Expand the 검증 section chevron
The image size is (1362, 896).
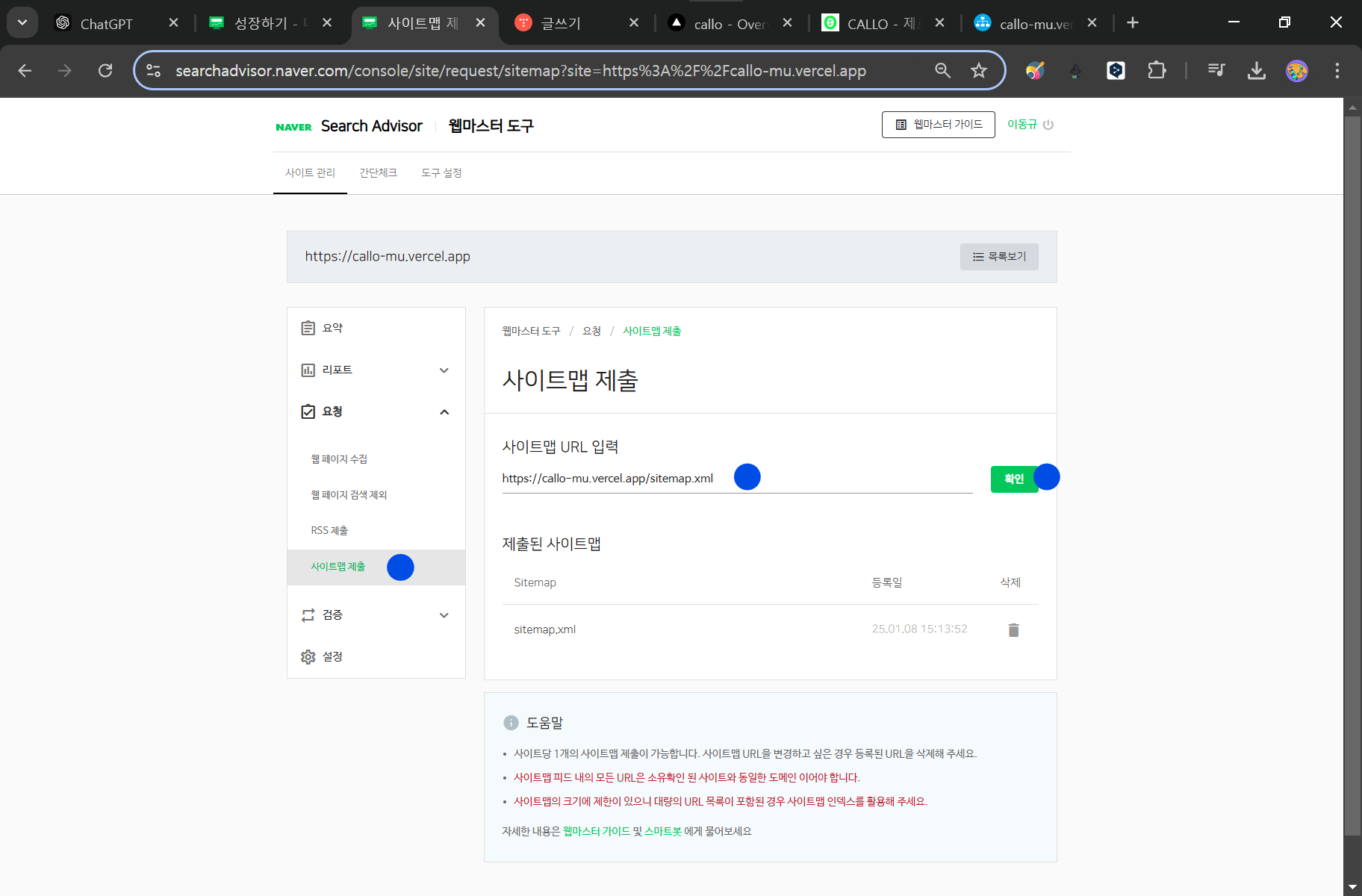click(x=444, y=615)
